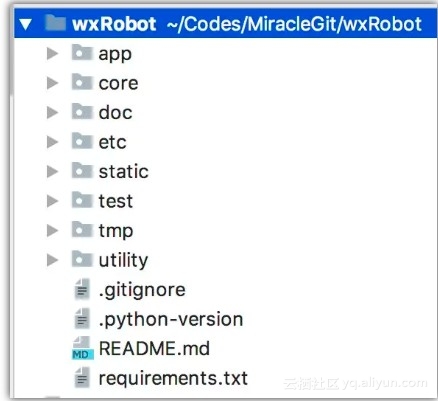The width and height of the screenshot is (438, 401).
Task: Select the utility folder label
Action: (x=123, y=260)
